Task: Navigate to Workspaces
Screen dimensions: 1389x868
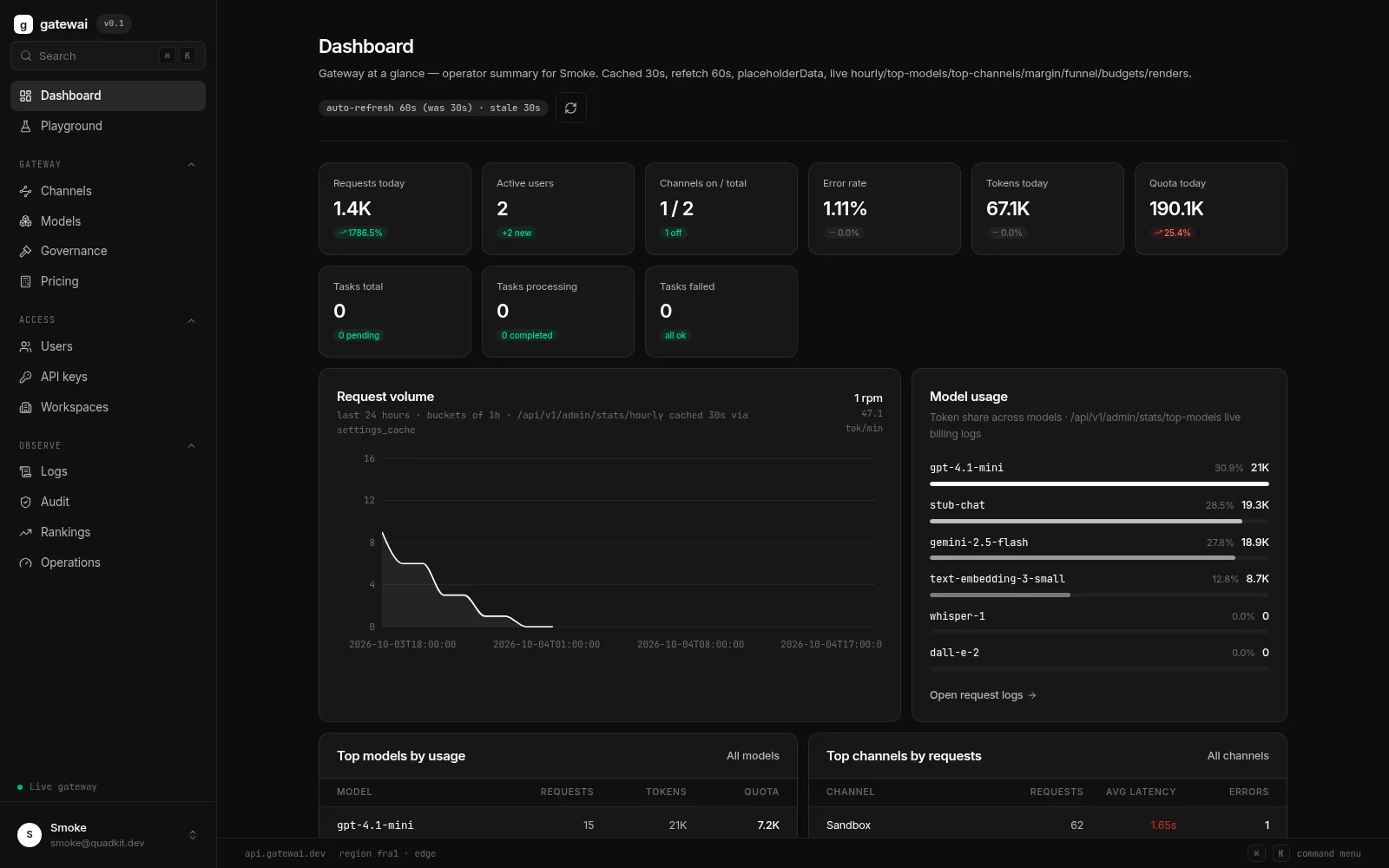Action: click(x=108, y=407)
